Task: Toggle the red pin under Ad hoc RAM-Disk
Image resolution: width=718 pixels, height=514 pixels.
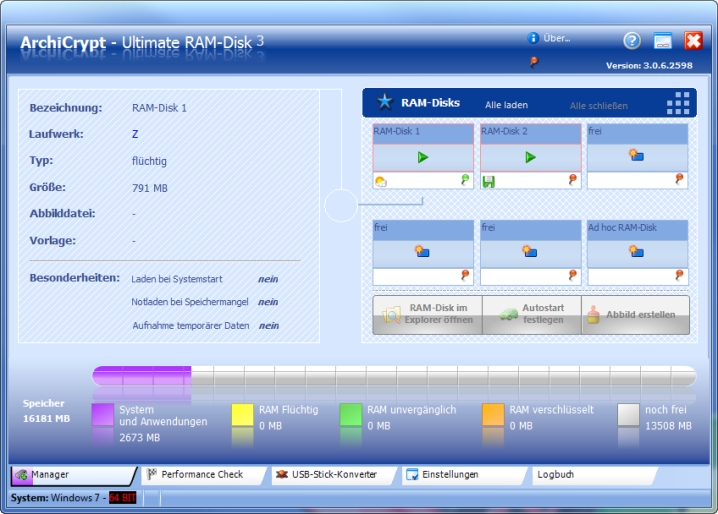Action: [680, 275]
